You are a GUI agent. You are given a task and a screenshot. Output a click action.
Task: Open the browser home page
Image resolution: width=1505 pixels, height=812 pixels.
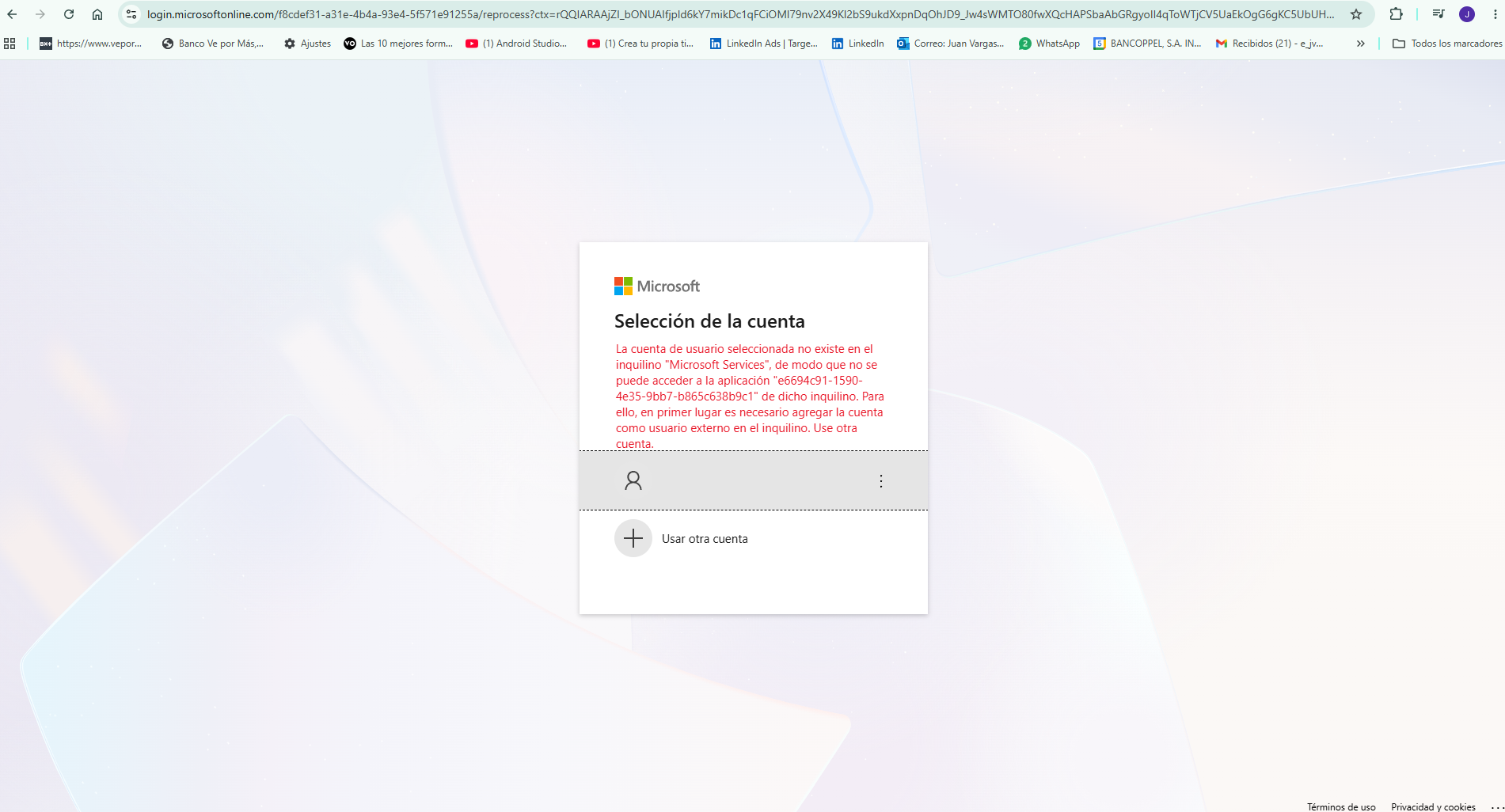(x=97, y=14)
